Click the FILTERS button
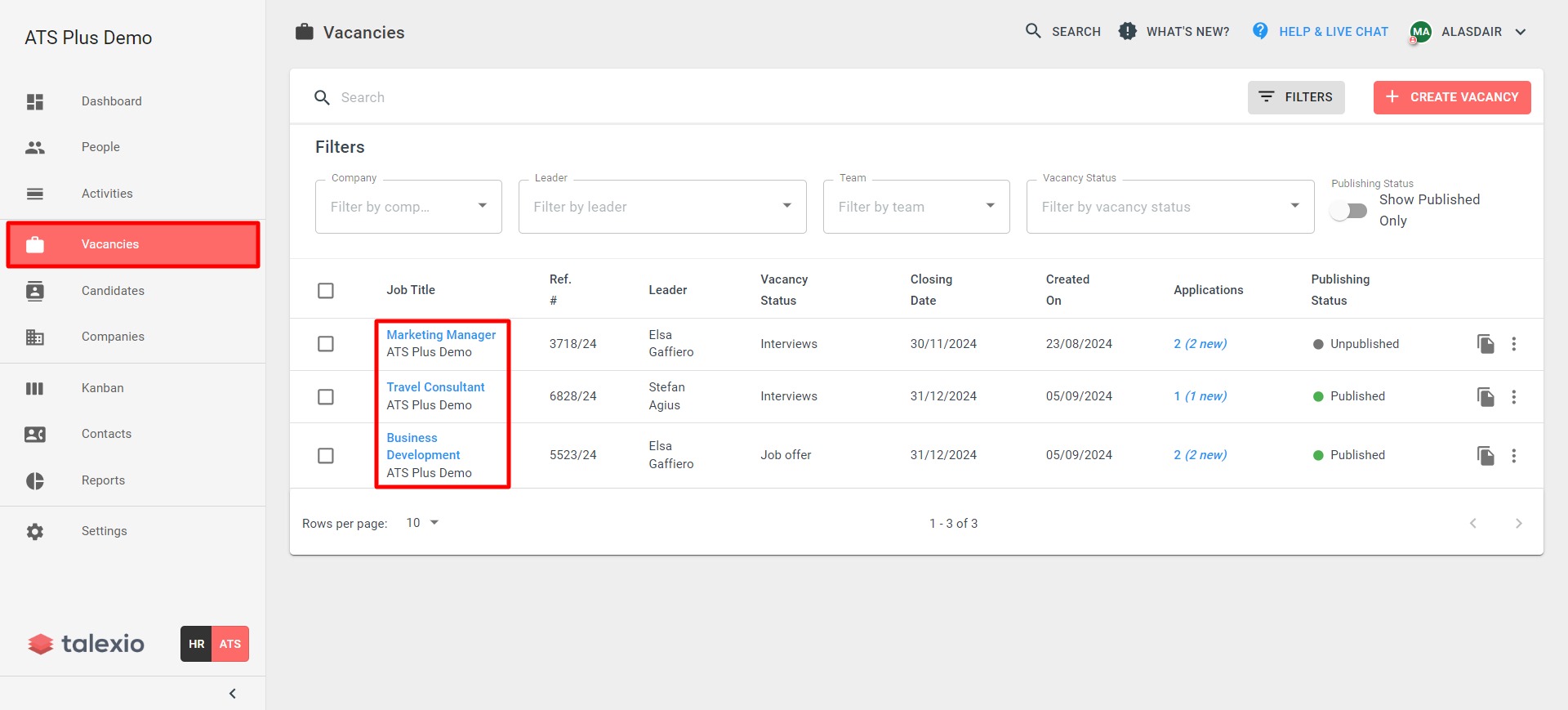Image resolution: width=1568 pixels, height=710 pixels. pyautogui.click(x=1296, y=97)
